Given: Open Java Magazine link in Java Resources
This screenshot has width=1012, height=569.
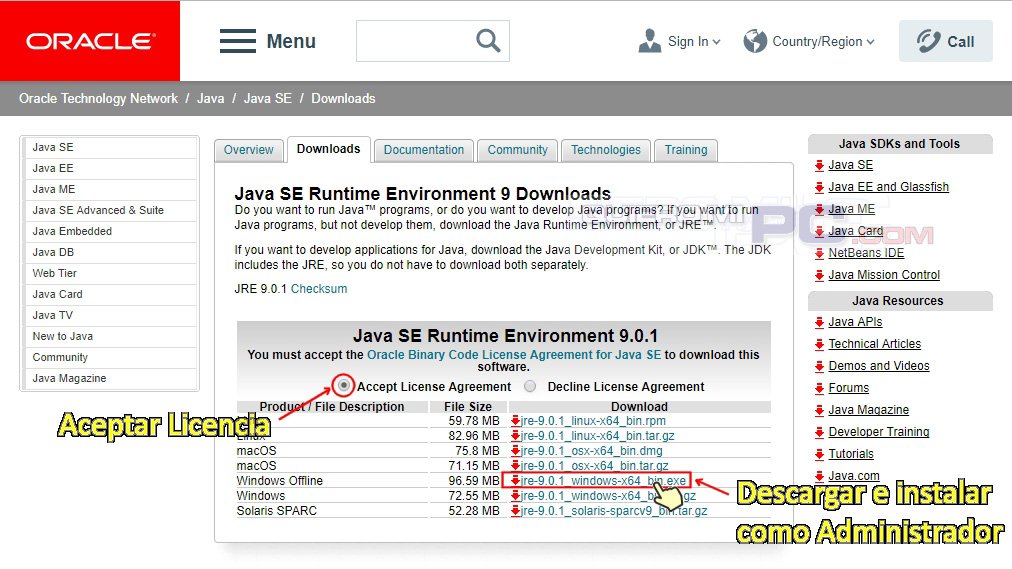Looking at the screenshot, I should 868,410.
